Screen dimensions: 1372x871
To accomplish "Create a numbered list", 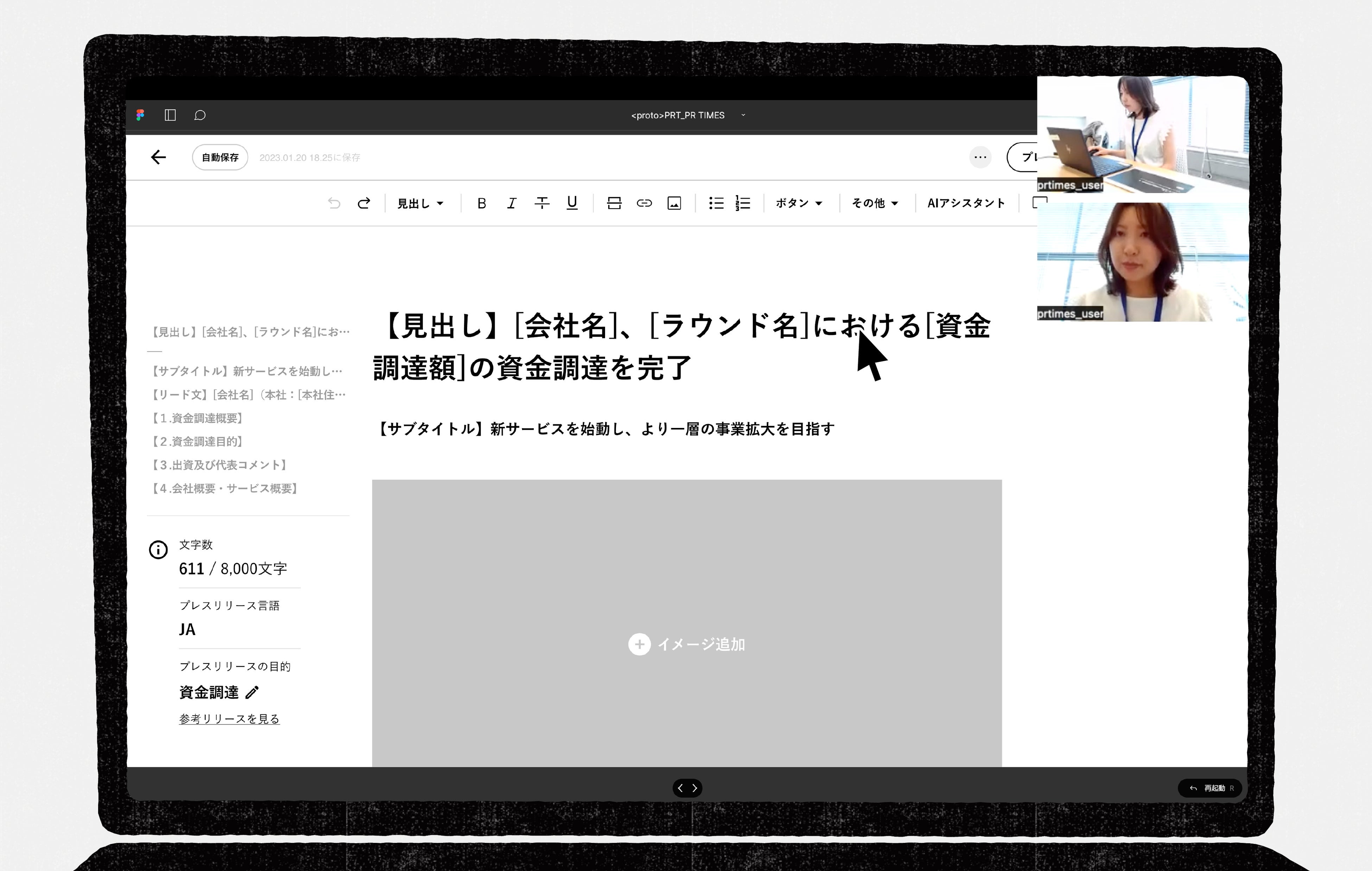I will pos(743,203).
